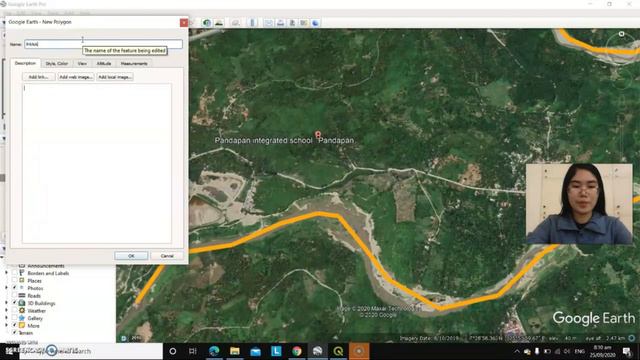Click the save image toolbar icon
Viewport: 640px width, 360px height.
click(x=292, y=23)
